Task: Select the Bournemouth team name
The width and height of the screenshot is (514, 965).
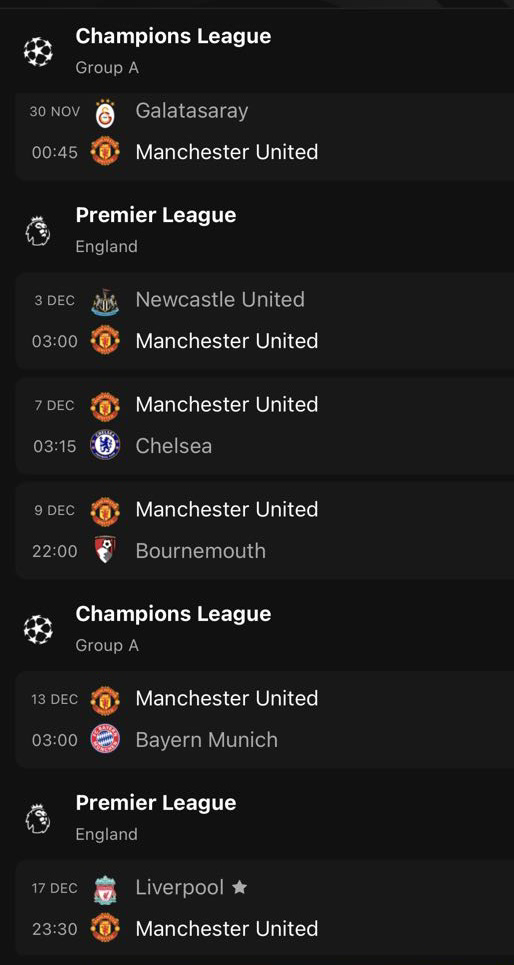Action: click(201, 550)
